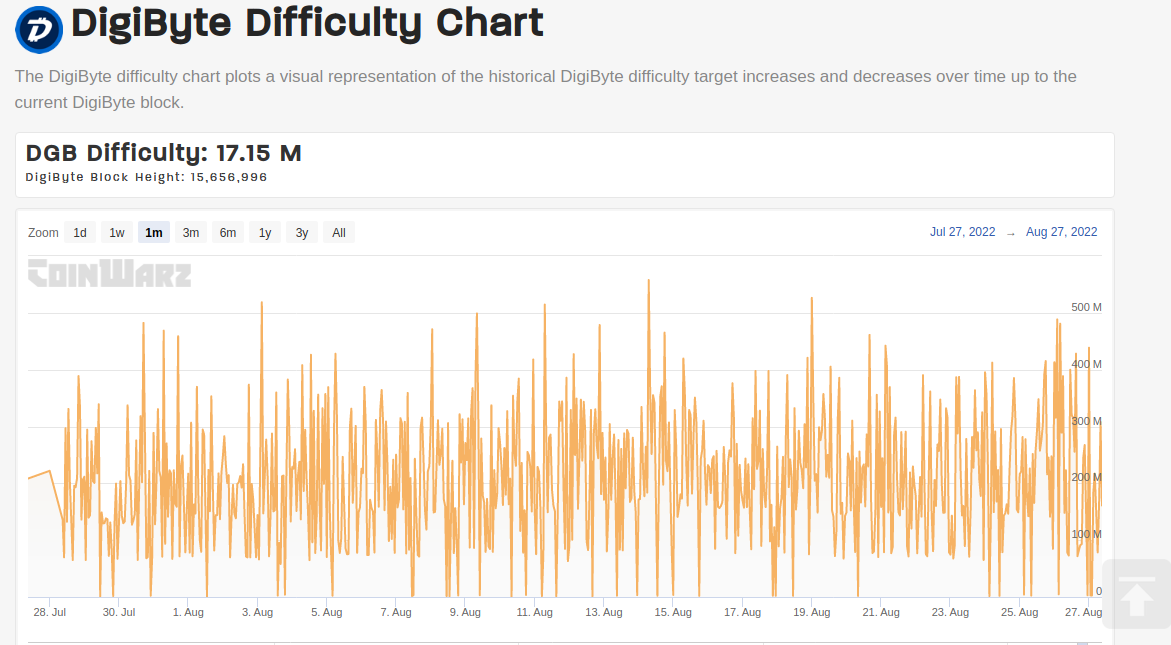
Task: Click the 400 M y-axis label
Action: [x=1087, y=364]
